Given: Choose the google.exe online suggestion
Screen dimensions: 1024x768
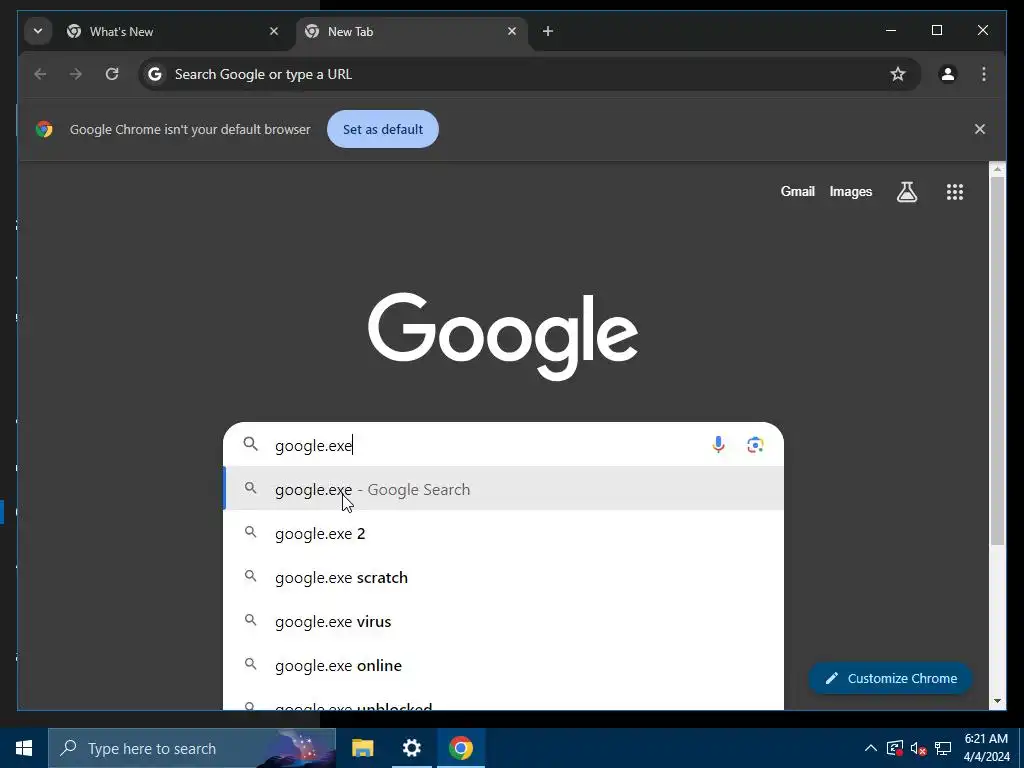Looking at the screenshot, I should (x=504, y=665).
